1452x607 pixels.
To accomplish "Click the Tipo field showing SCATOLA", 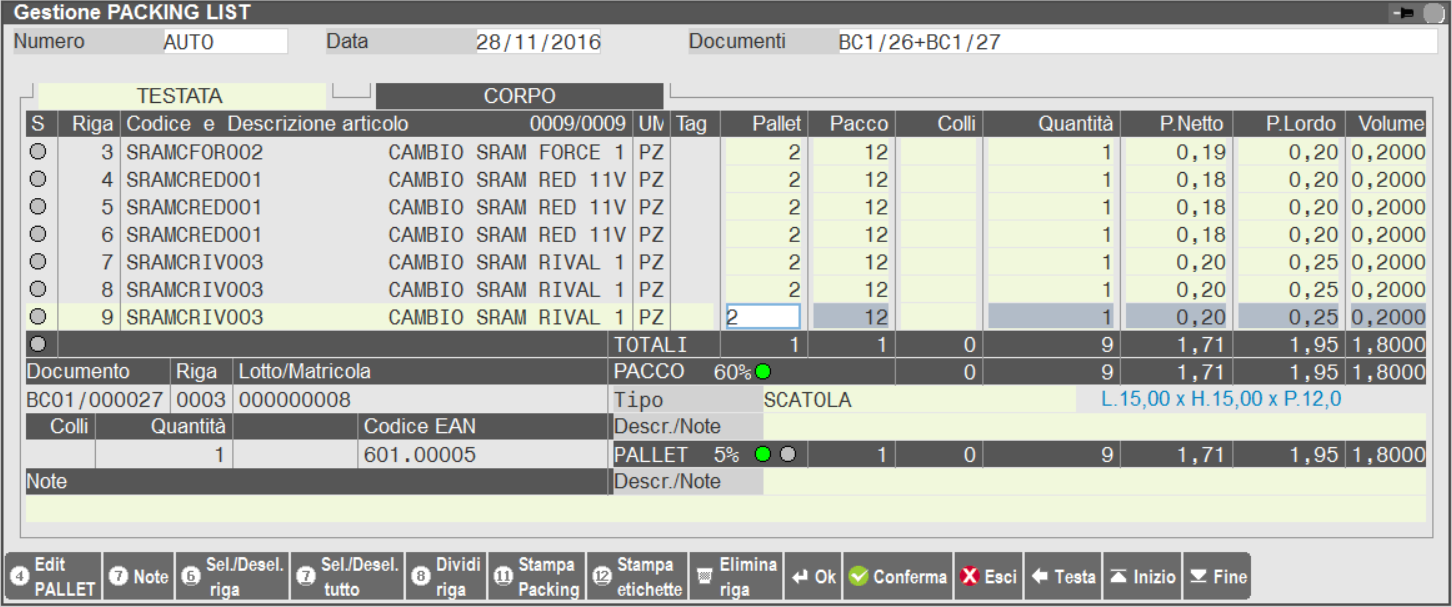I will (915, 400).
